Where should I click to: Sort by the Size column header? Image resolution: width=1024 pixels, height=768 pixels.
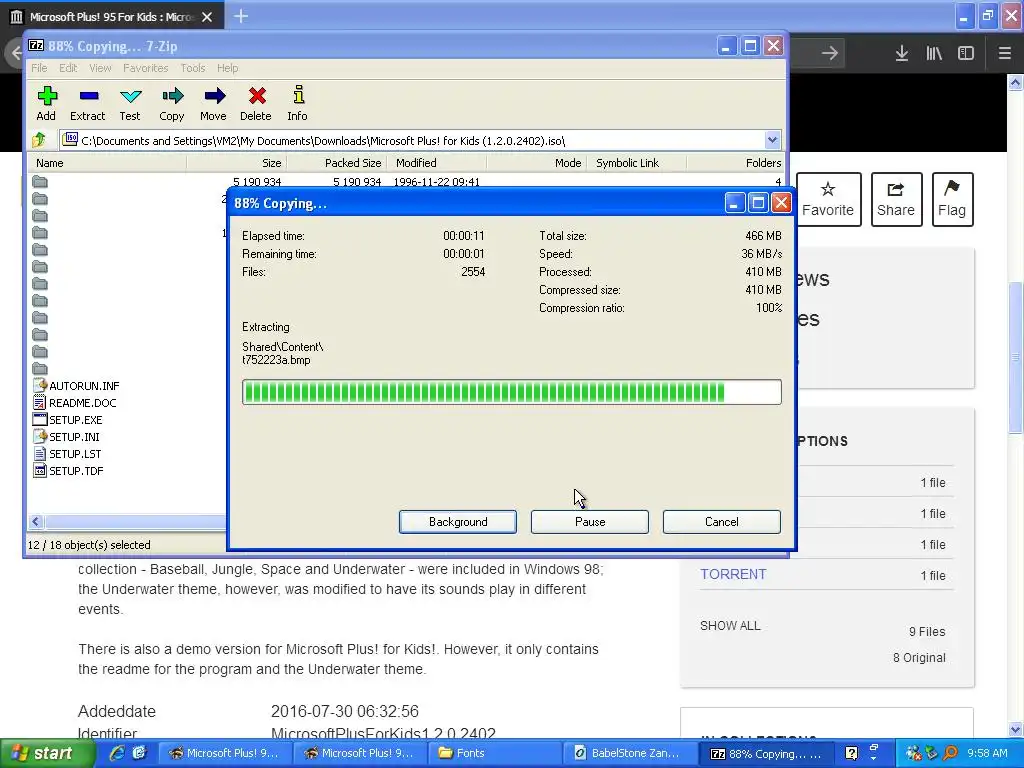236,163
